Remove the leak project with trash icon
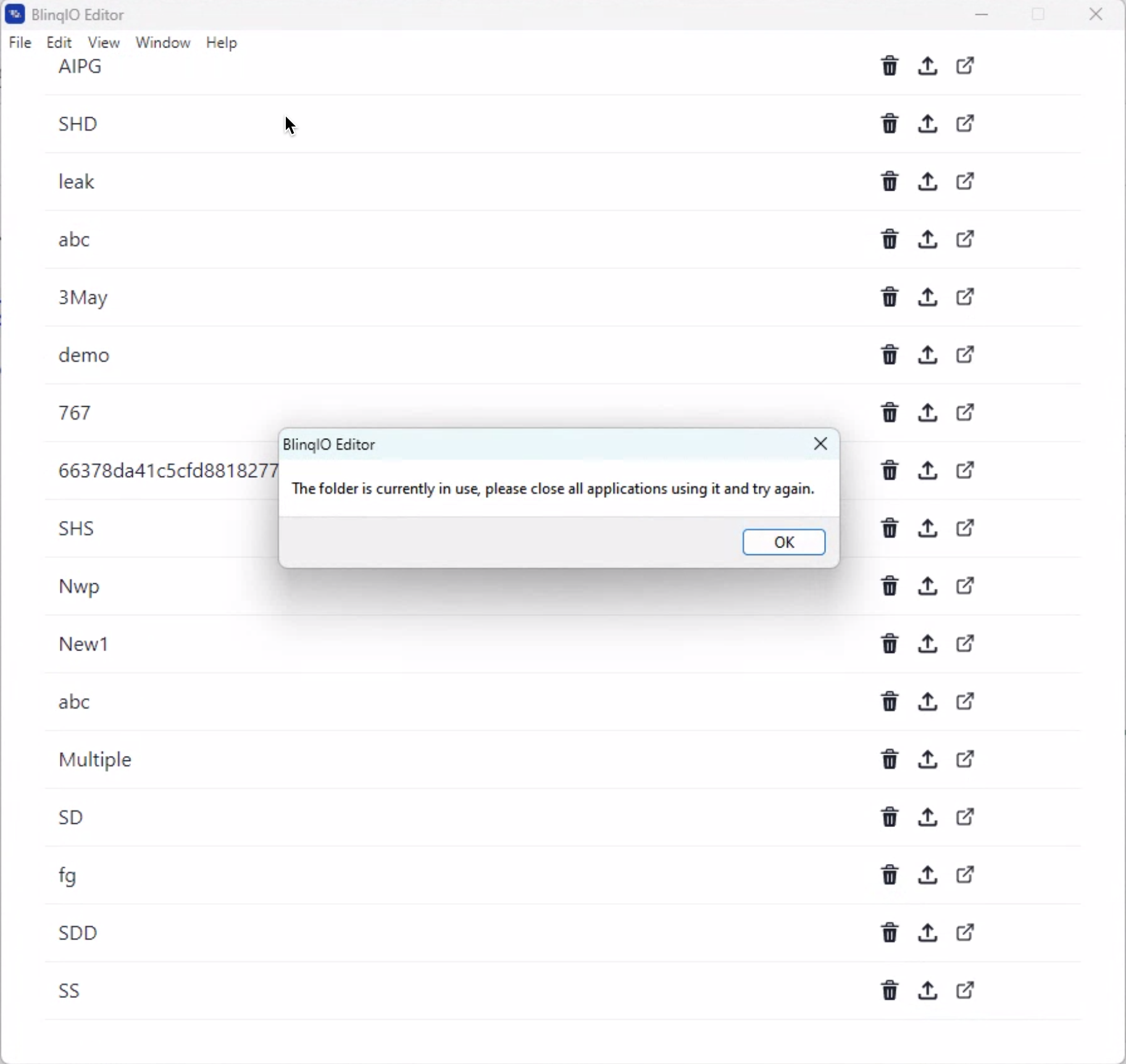Image resolution: width=1126 pixels, height=1064 pixels. coord(890,182)
